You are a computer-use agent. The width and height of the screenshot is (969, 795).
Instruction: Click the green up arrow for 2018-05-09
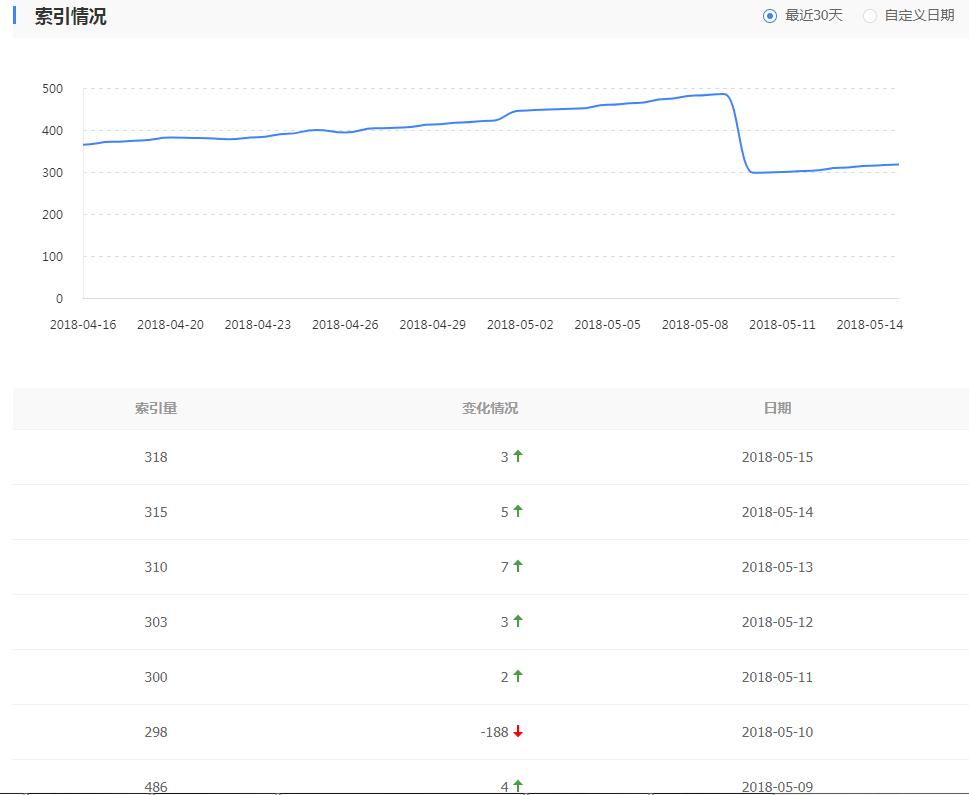(517, 786)
